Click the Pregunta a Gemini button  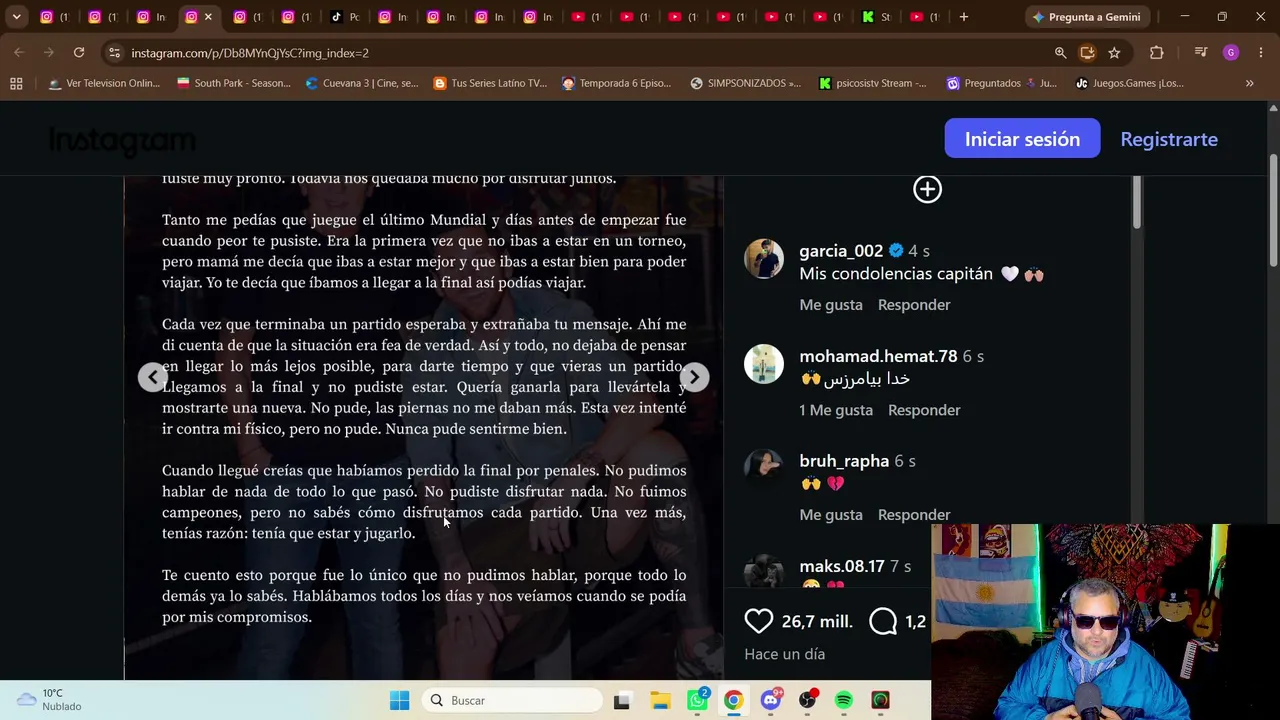click(x=1086, y=16)
